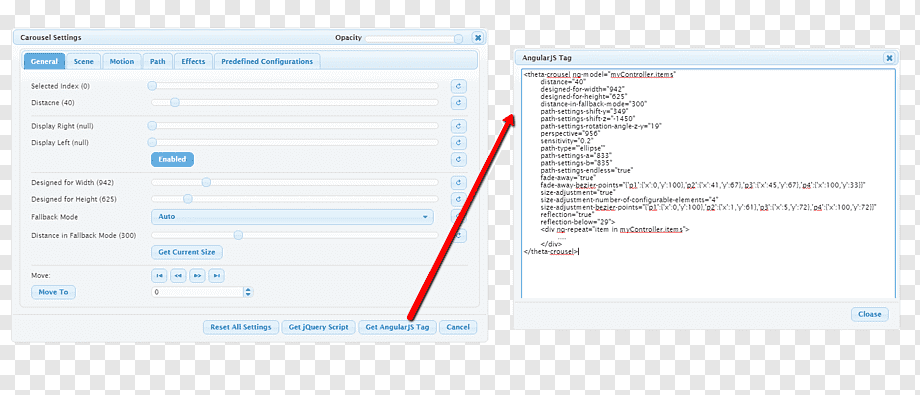Switch to the General tab

pos(45,62)
